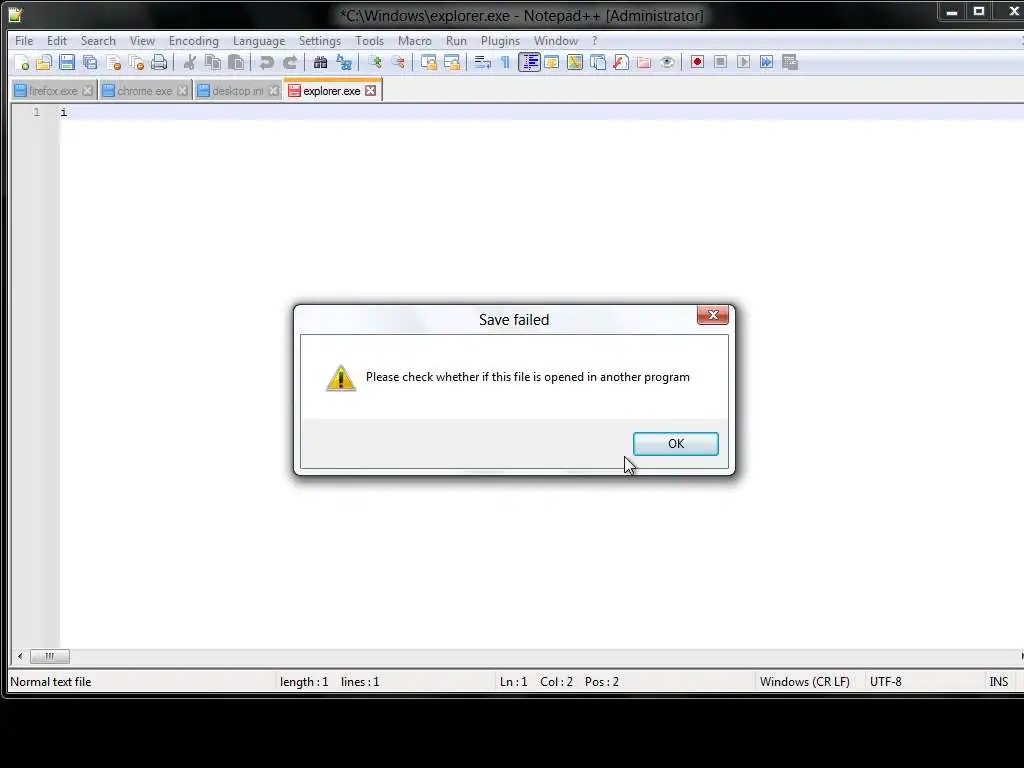Open the Edit menu
Screen dimensions: 1024x768
(x=57, y=40)
